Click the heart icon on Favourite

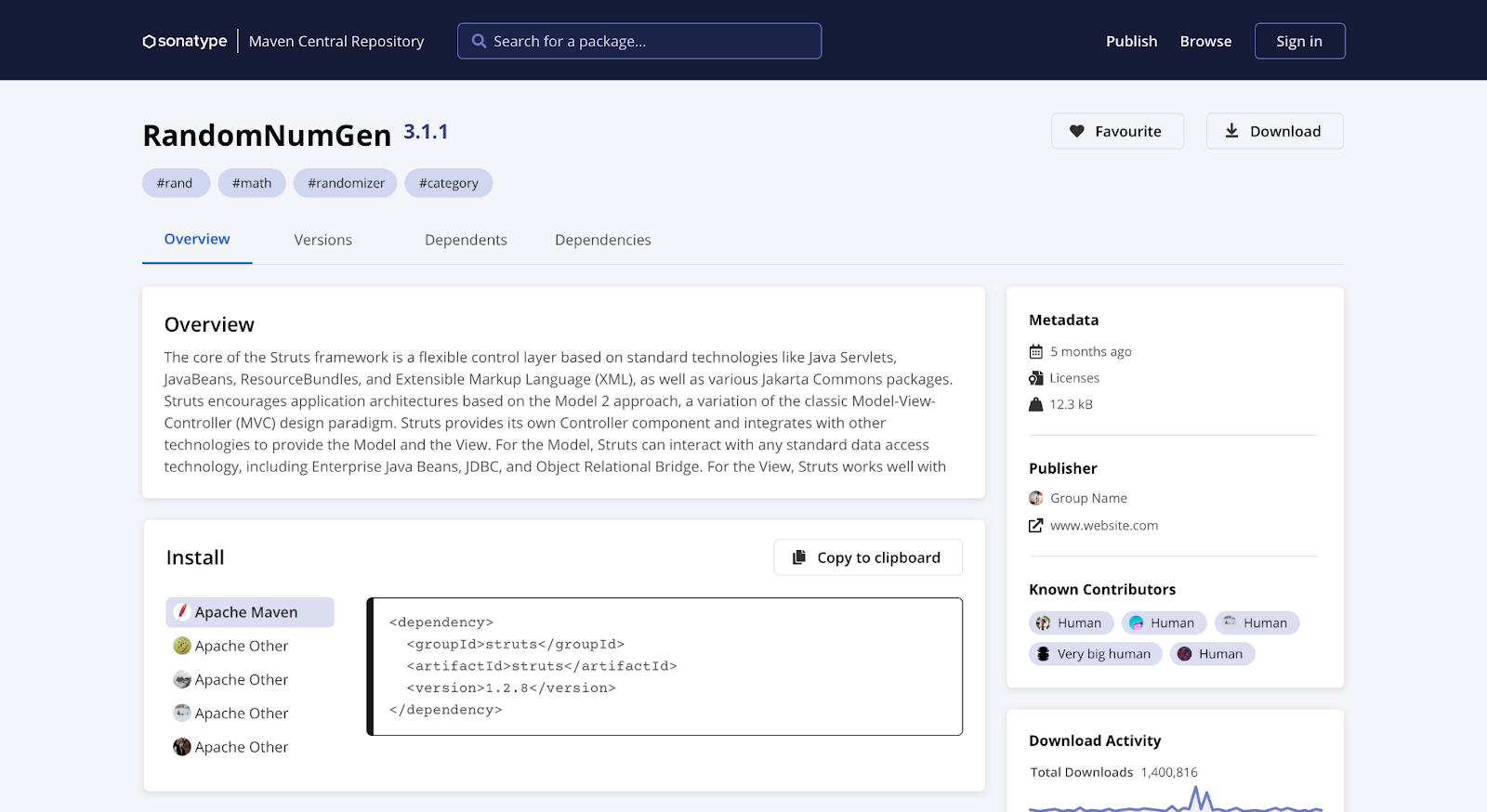[x=1076, y=131]
